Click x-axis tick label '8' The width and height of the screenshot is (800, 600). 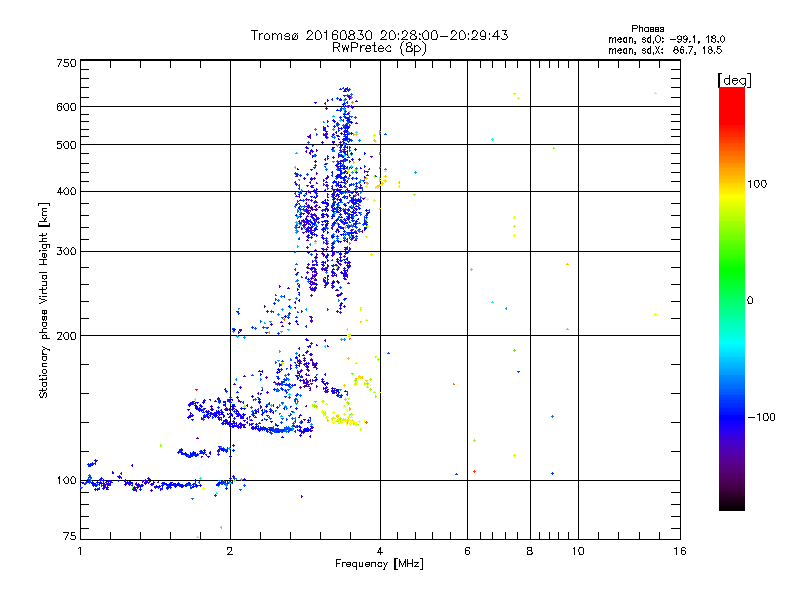click(530, 551)
